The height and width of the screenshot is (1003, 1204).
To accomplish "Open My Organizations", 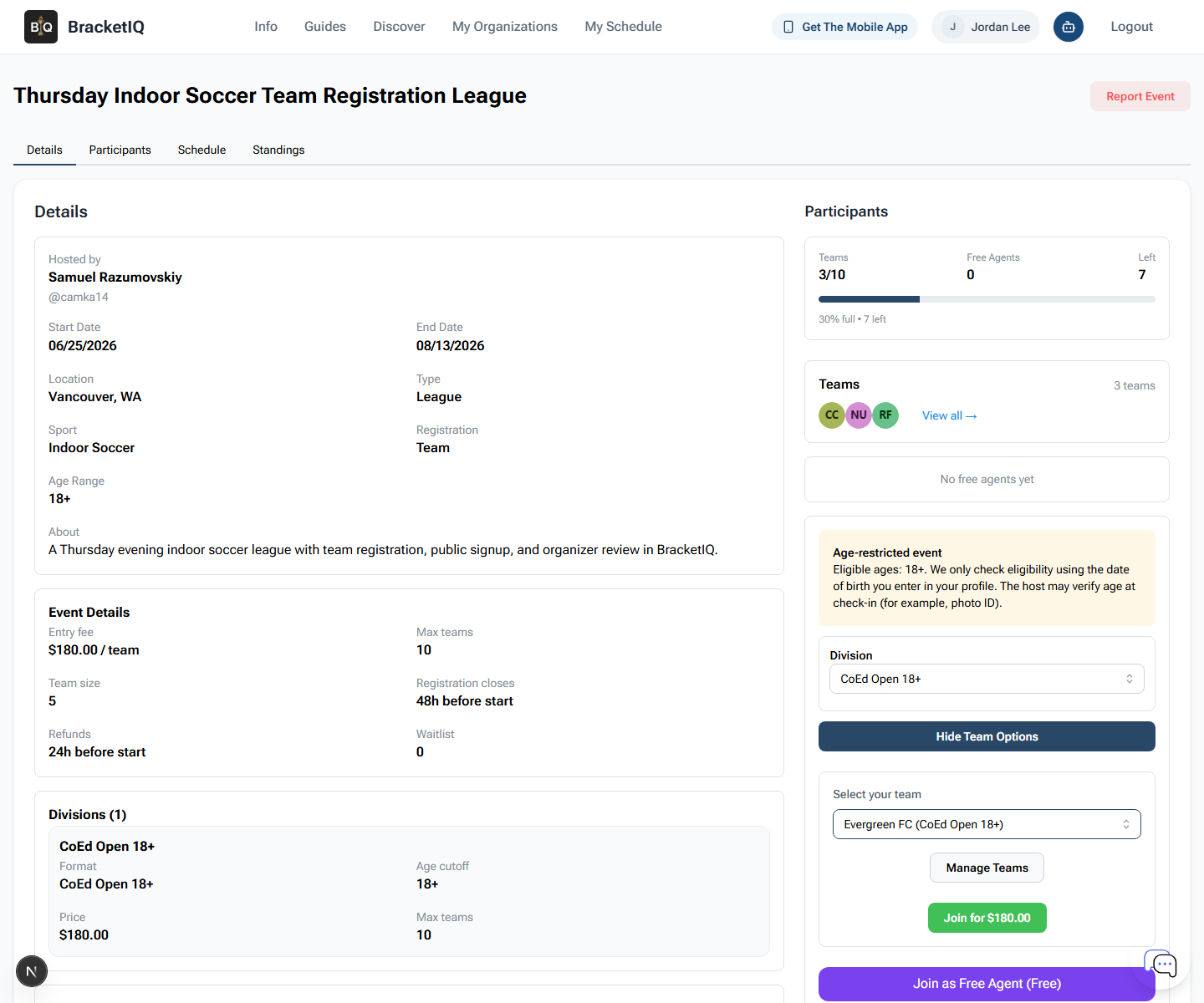I will click(x=505, y=27).
